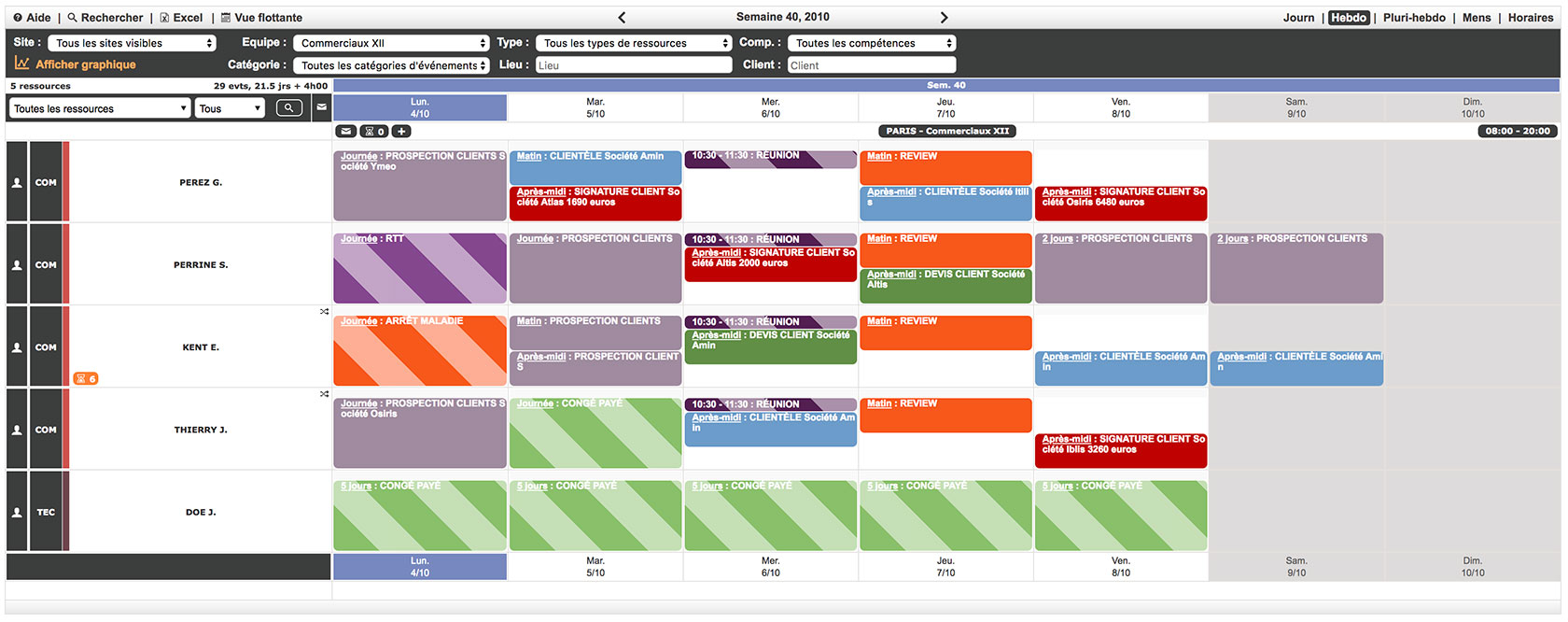The width and height of the screenshot is (1568, 622).
Task: Click the Client input field
Action: click(871, 65)
